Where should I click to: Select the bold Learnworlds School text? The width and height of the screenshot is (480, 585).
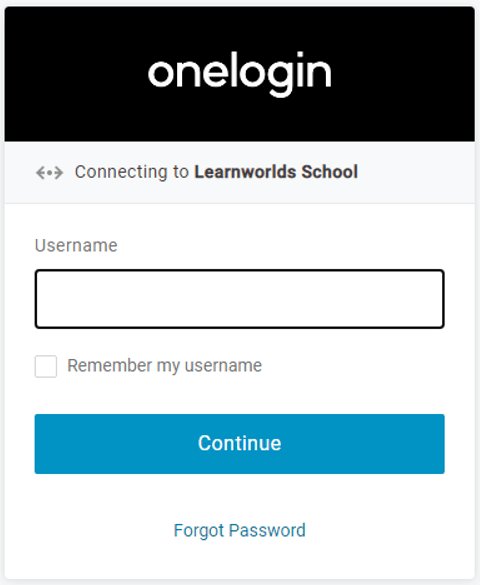coord(276,172)
